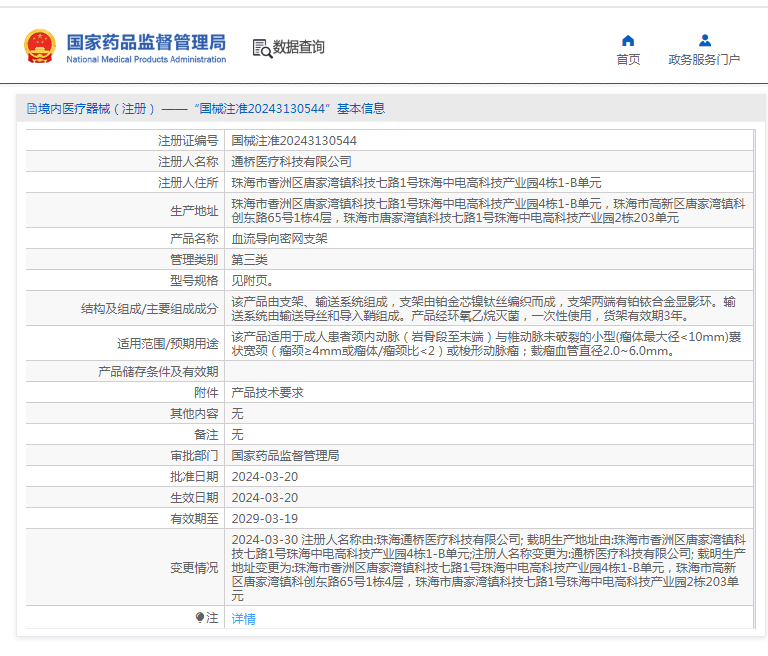Click the 审批部门 label
The width and height of the screenshot is (768, 656).
pyautogui.click(x=194, y=456)
